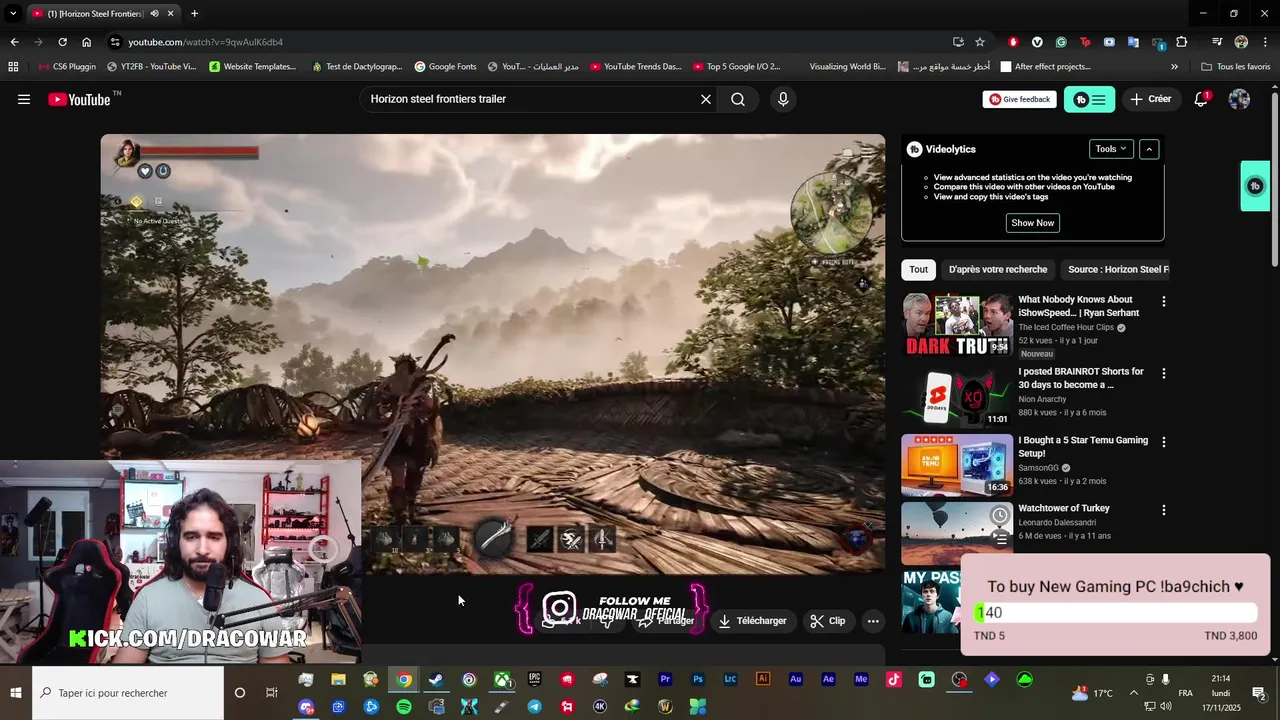Open the CS6 Pluggin bookmark
The image size is (1280, 720).
pos(67,67)
